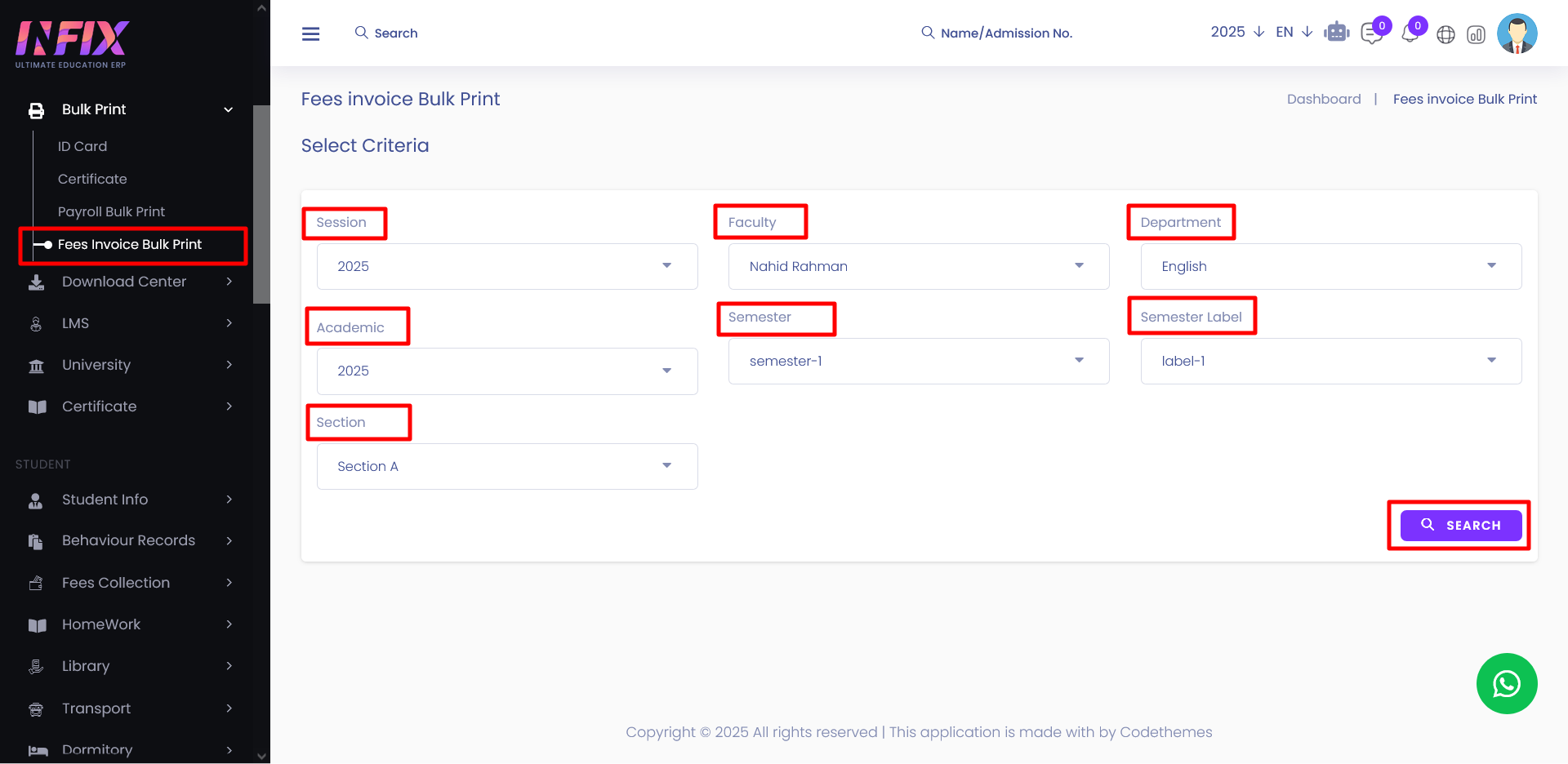
Task: Open the user profile avatar
Action: click(1517, 33)
